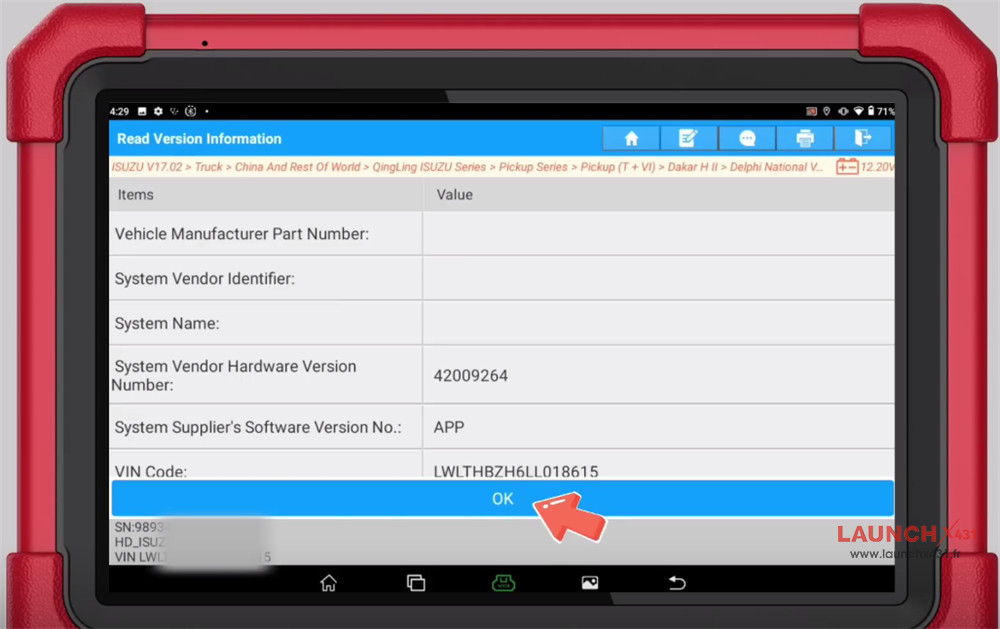The image size is (1000, 629).
Task: Select the 'System Name:' row
Action: (501, 323)
